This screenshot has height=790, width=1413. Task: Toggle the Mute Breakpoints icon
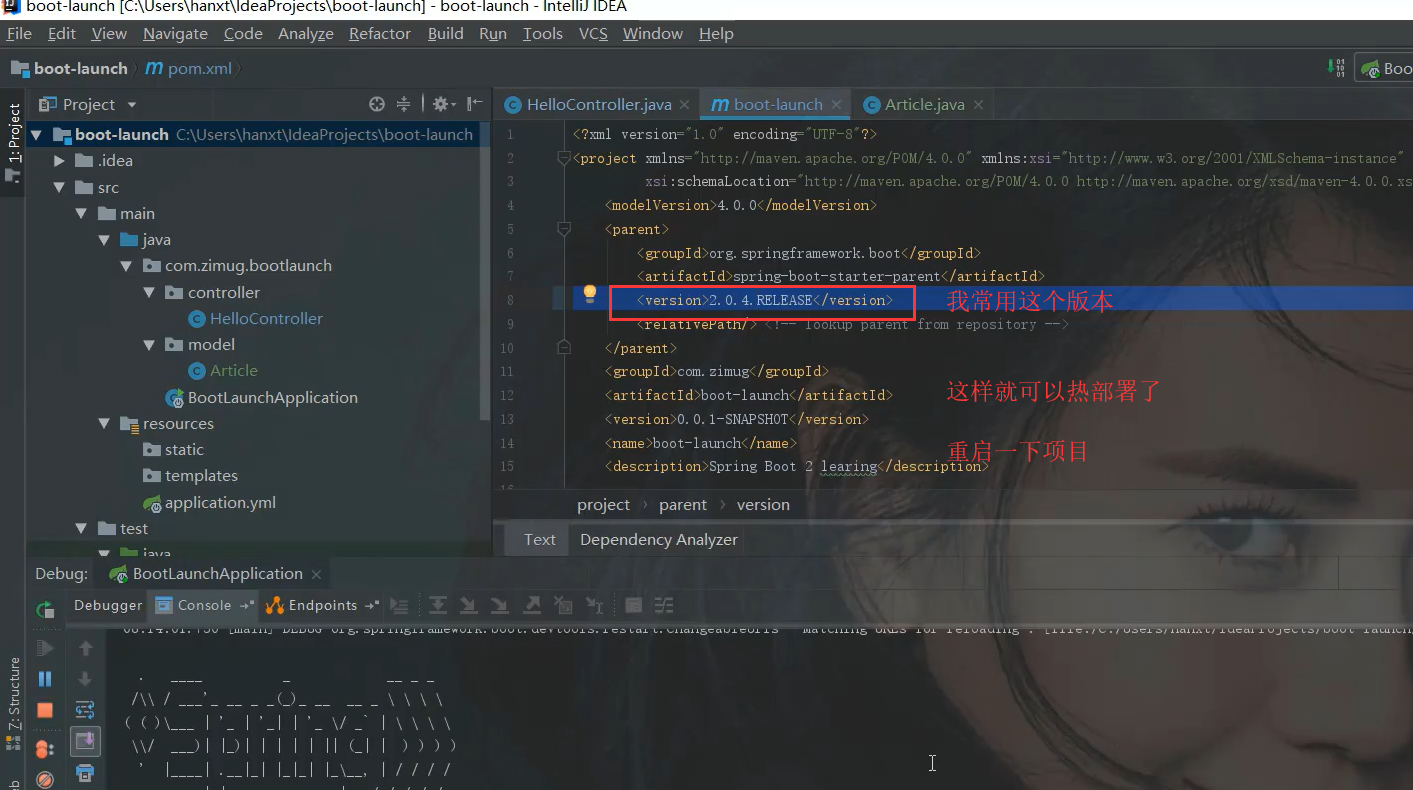tap(45, 779)
